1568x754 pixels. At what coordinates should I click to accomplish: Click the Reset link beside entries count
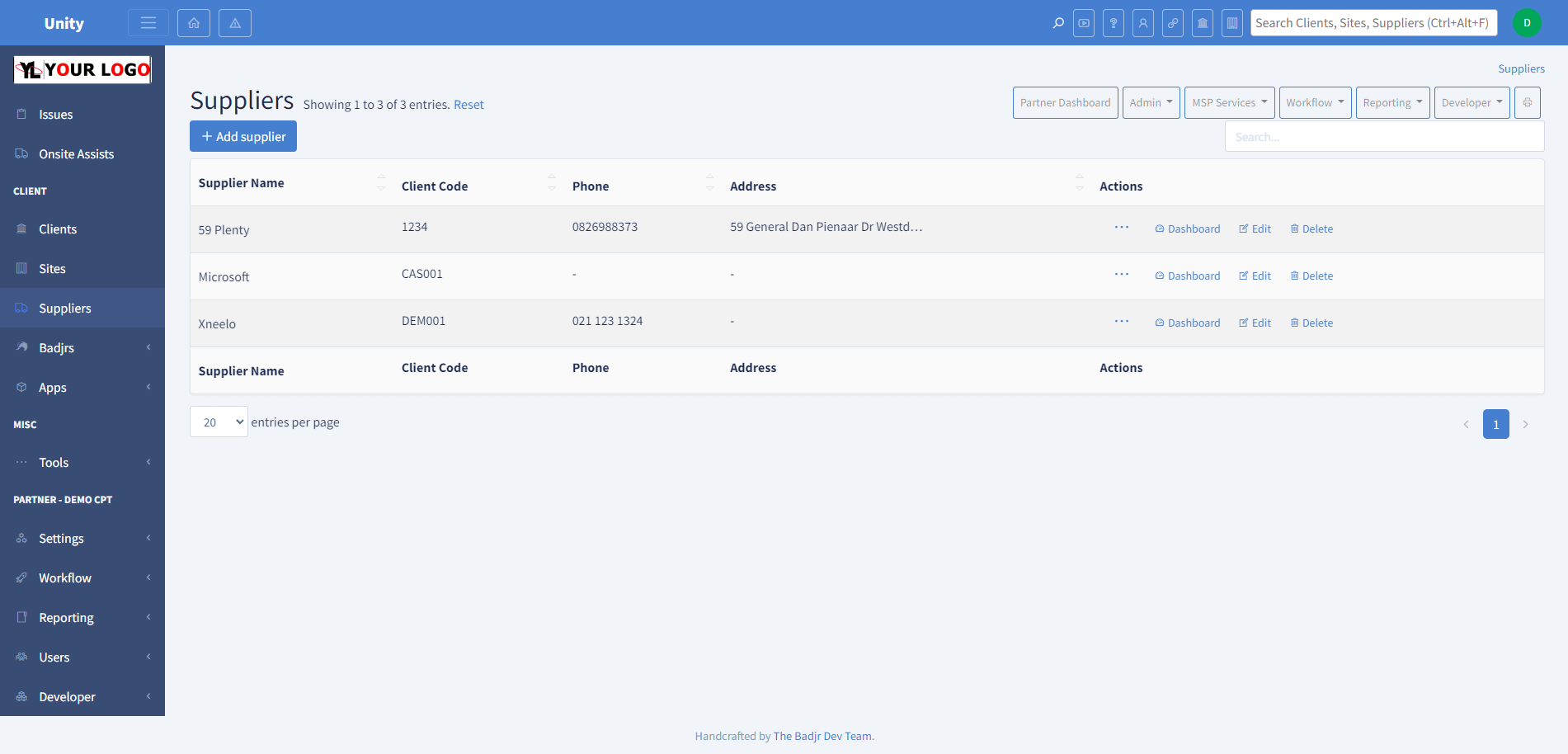[x=469, y=105]
